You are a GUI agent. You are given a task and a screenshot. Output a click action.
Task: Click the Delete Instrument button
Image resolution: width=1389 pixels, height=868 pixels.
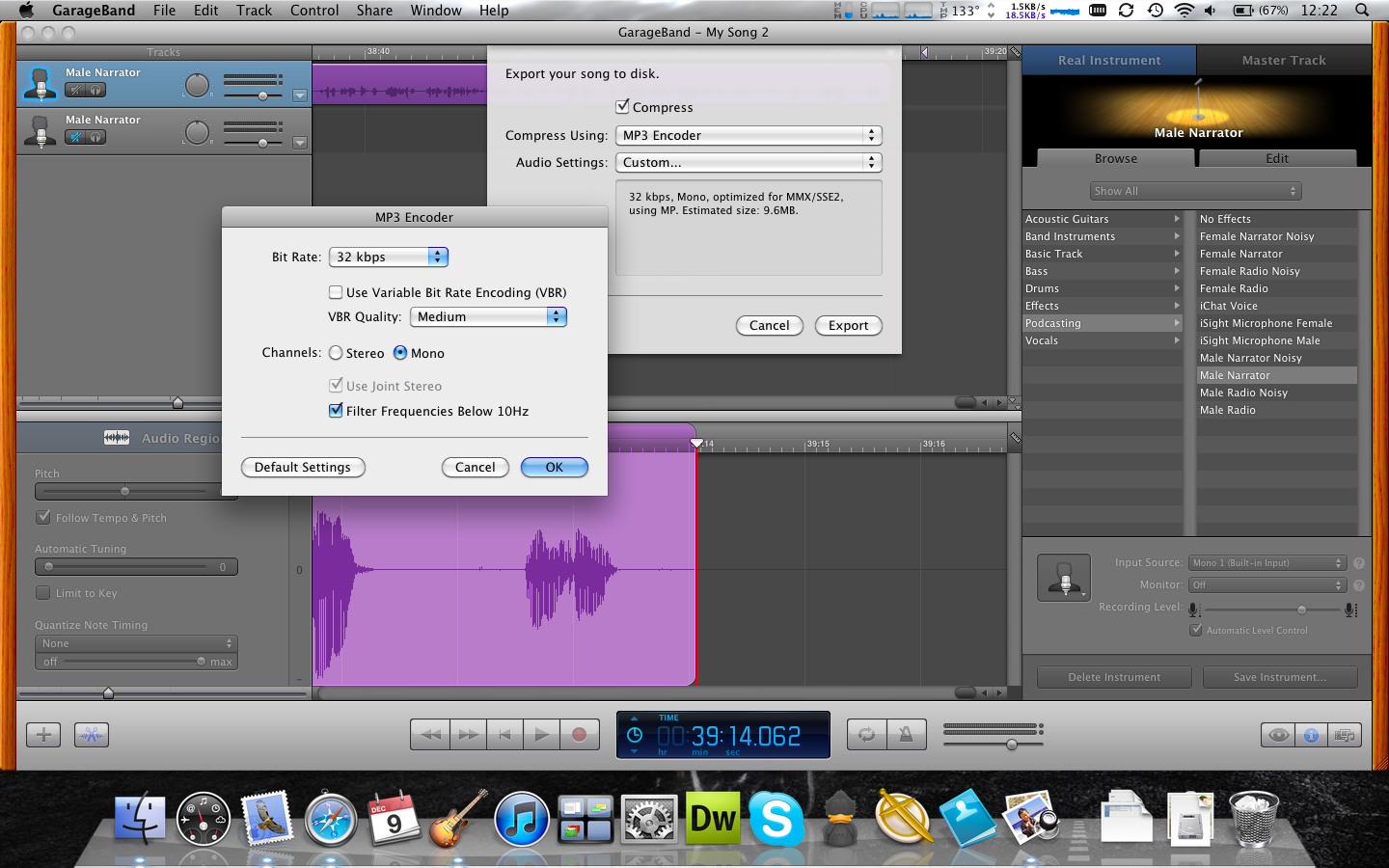tap(1114, 677)
